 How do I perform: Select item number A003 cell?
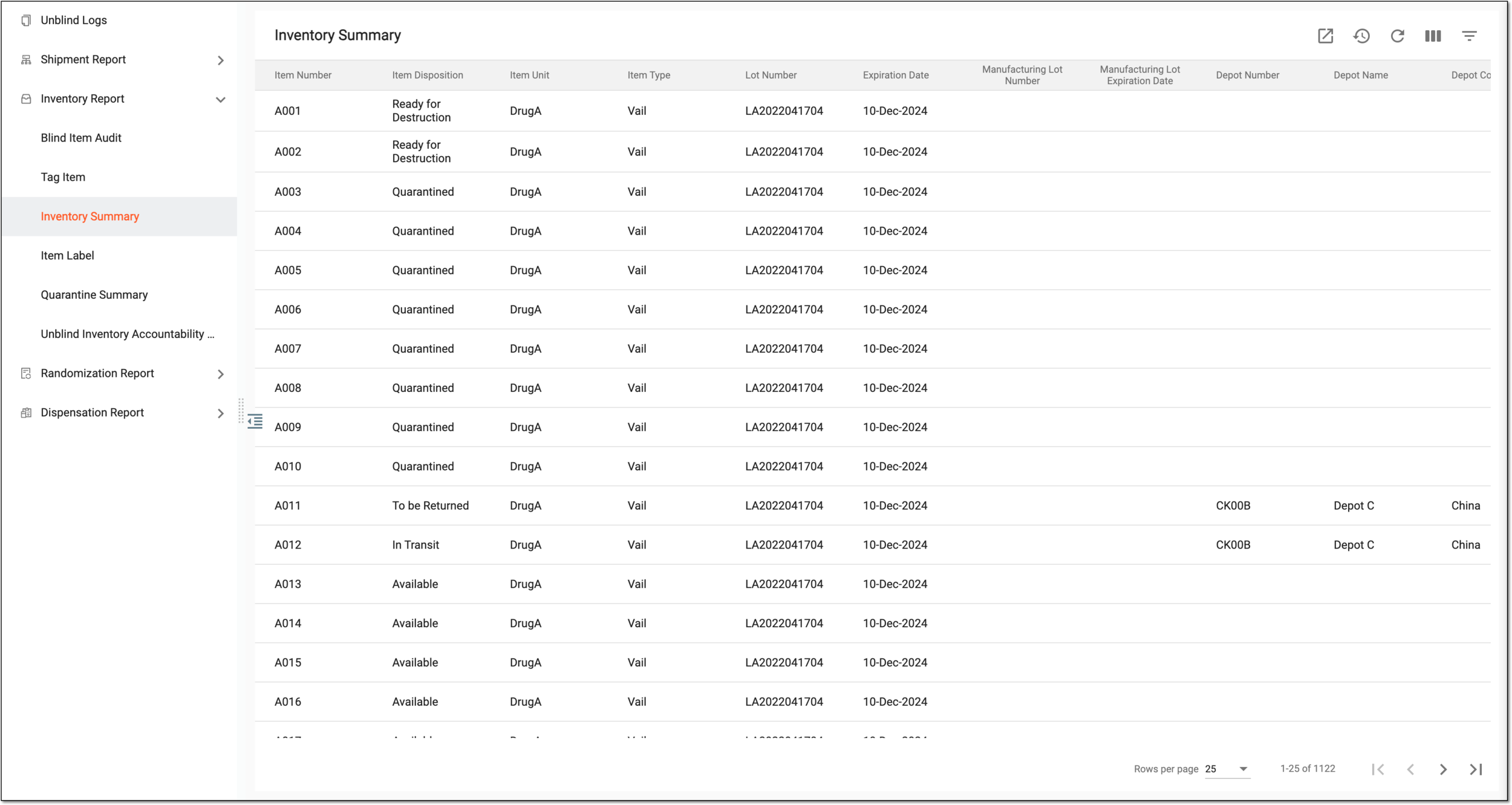(x=288, y=192)
